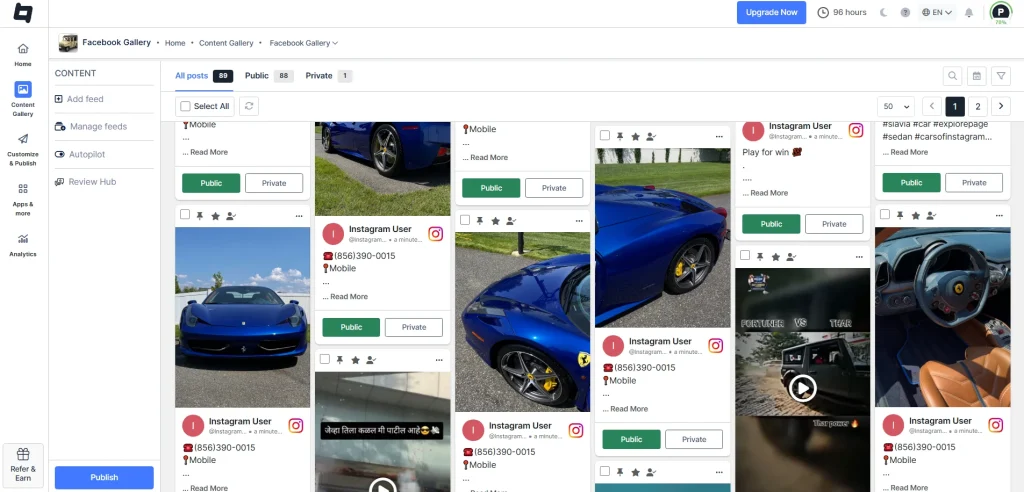Open Add feed in the Content panel

tap(85, 99)
